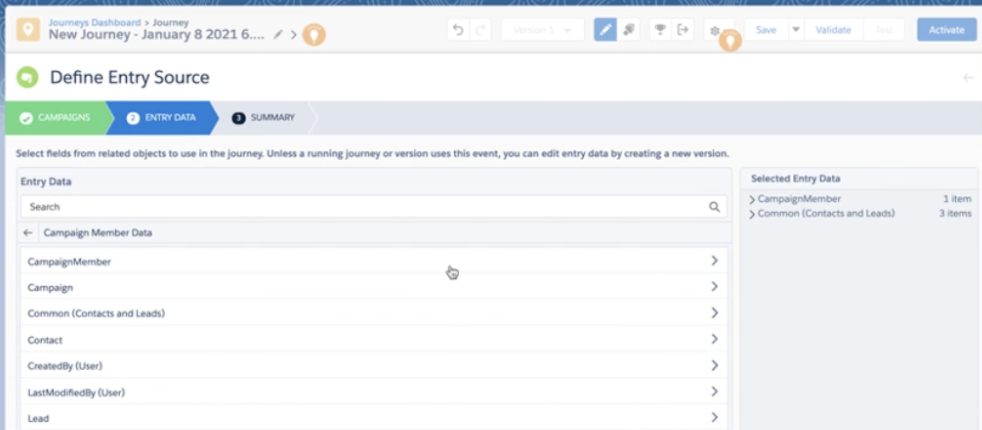Screen dimensions: 982x430
Task: Click the '3 items' count
Action: (x=955, y=213)
